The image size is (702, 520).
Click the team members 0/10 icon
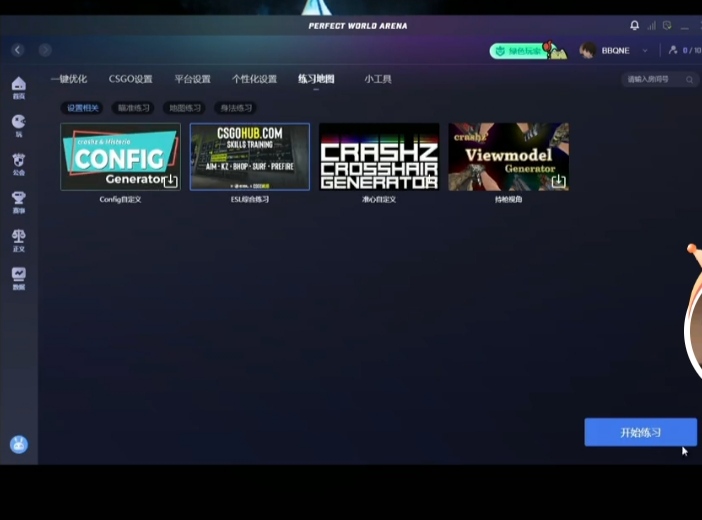tap(673, 50)
